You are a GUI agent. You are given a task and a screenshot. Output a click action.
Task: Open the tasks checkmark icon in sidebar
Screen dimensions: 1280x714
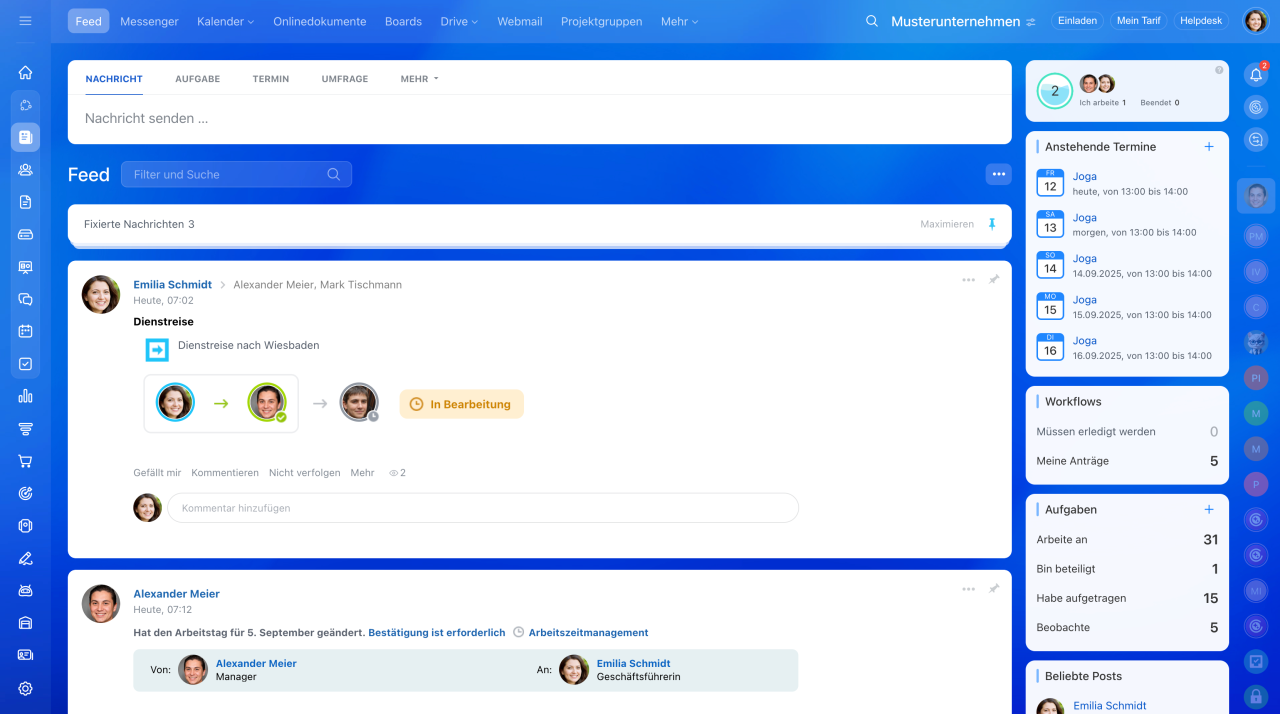click(x=25, y=364)
